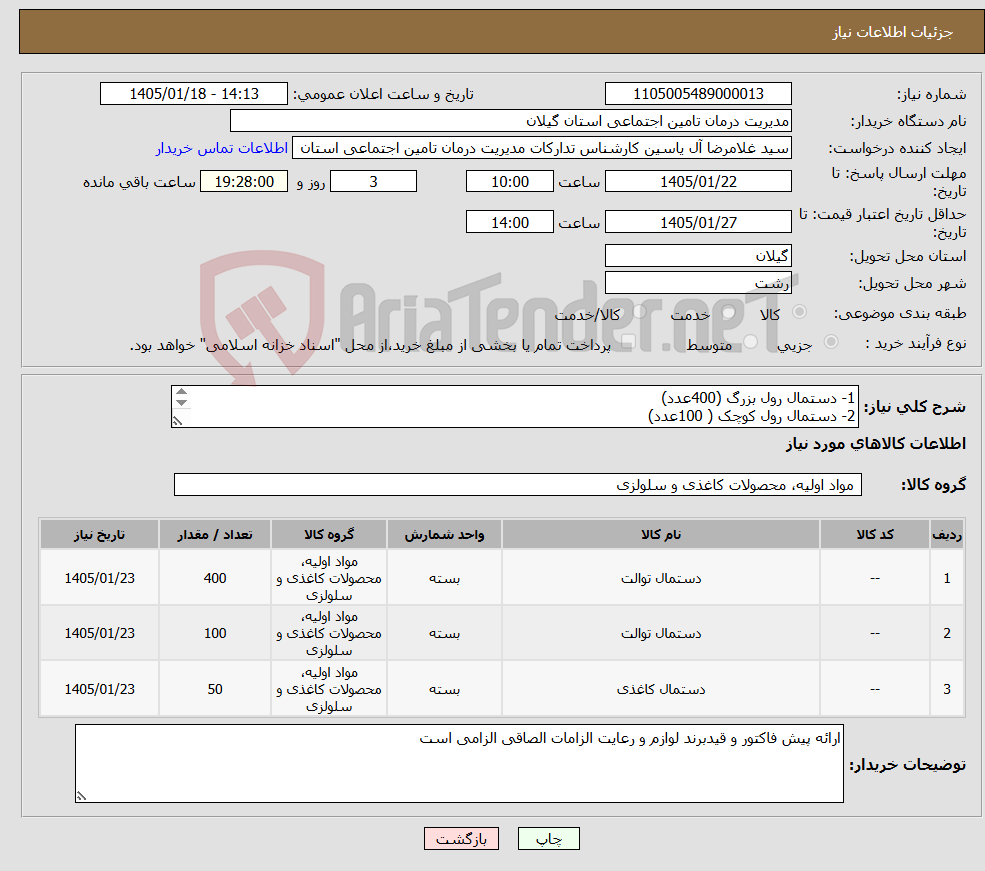Select the جزیی purchase type radio

click(830, 342)
